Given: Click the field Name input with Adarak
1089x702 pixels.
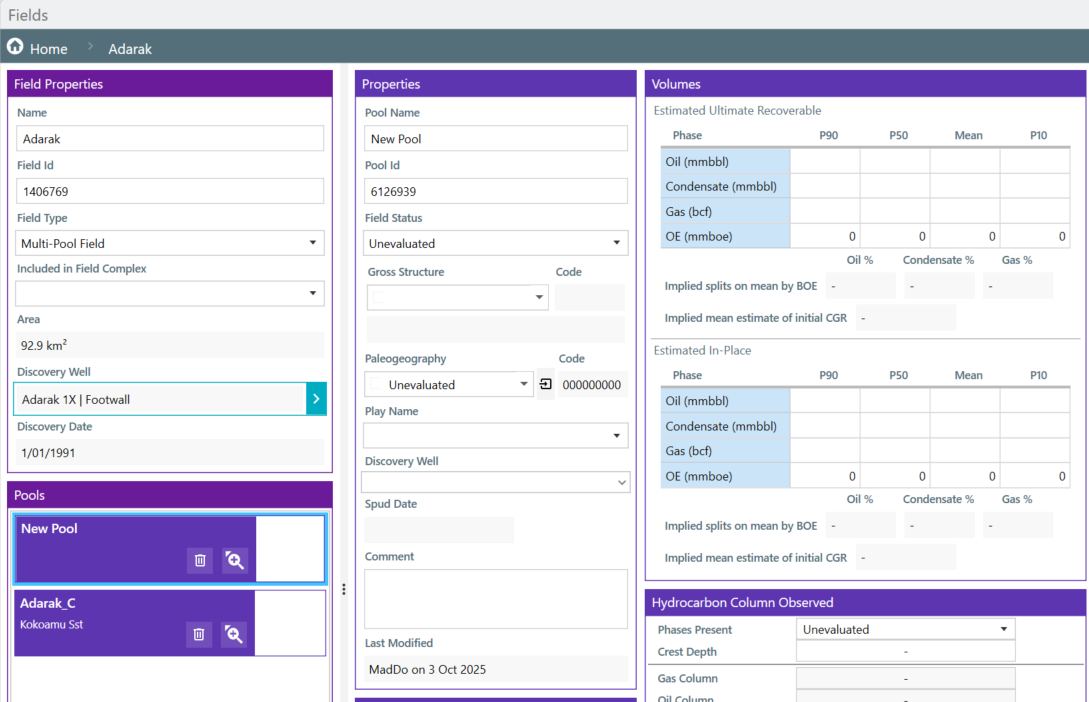Looking at the screenshot, I should tap(169, 138).
